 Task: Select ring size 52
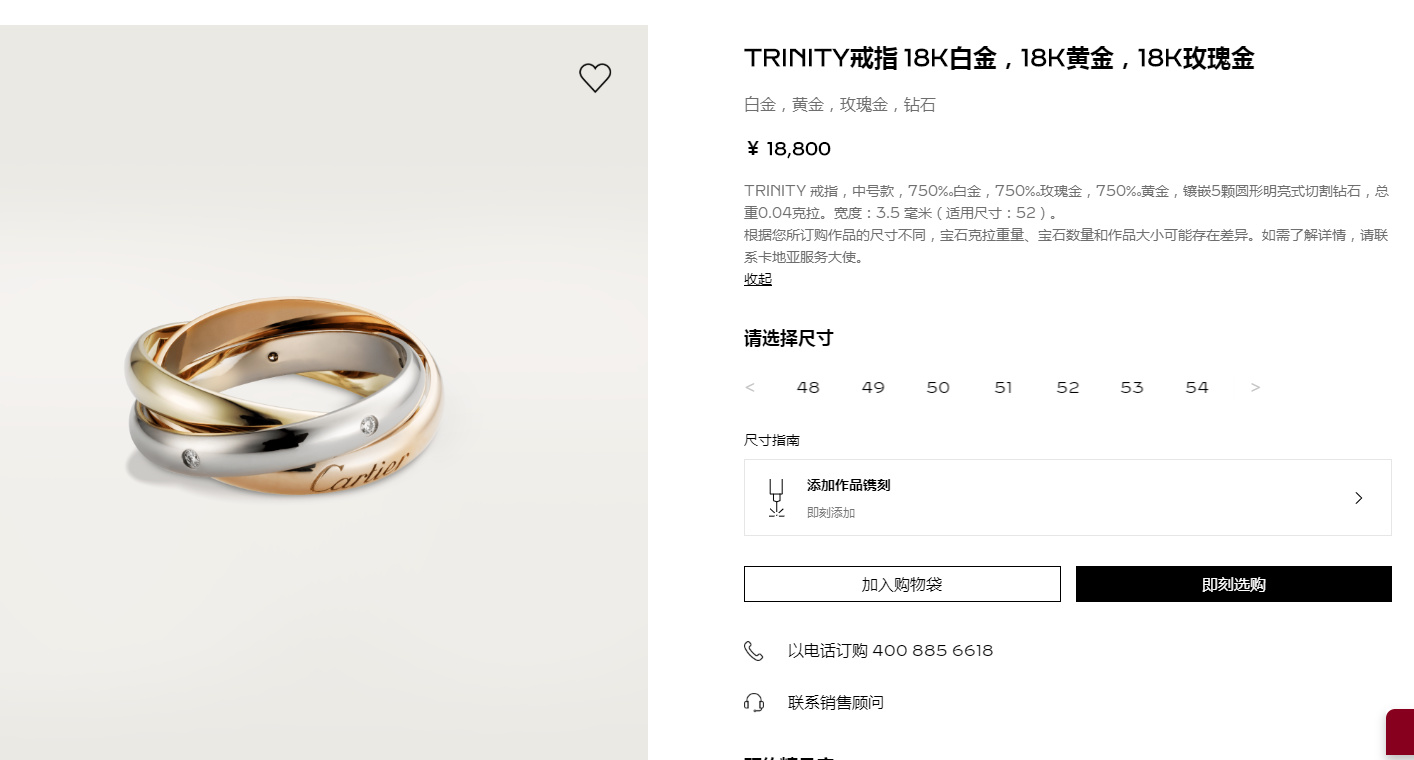(1068, 387)
